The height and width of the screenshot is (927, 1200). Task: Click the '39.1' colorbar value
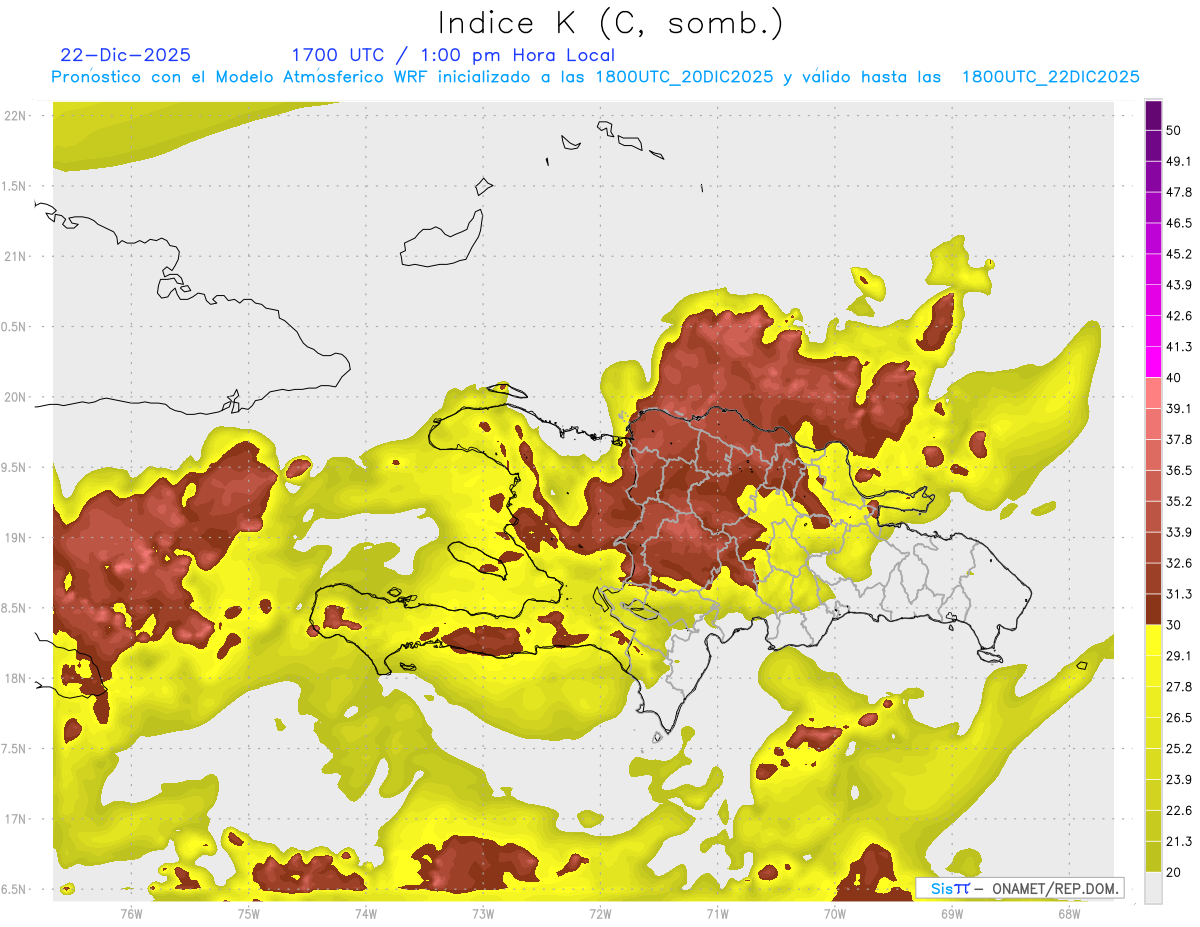click(x=1179, y=408)
